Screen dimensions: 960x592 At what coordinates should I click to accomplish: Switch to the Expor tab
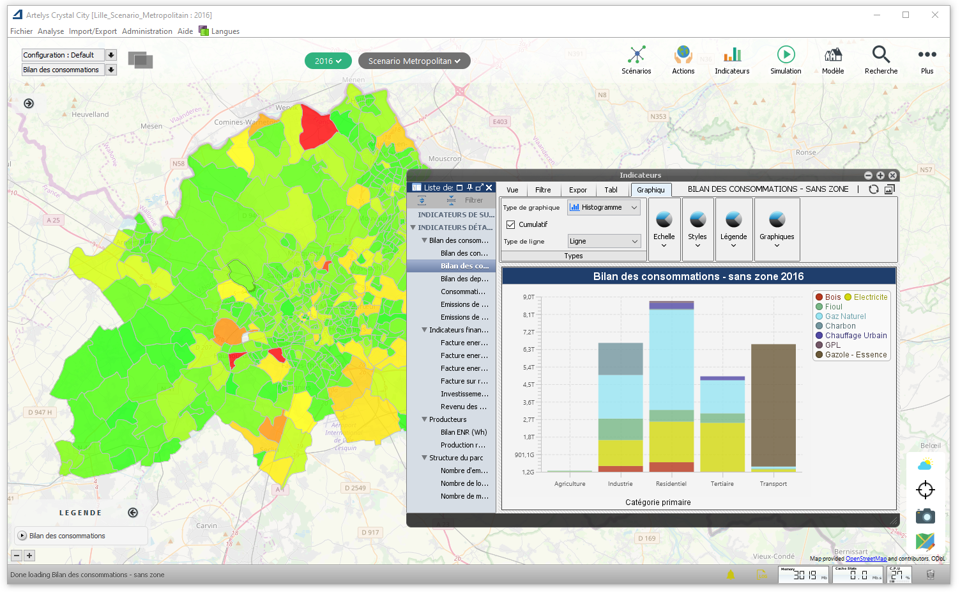577,190
